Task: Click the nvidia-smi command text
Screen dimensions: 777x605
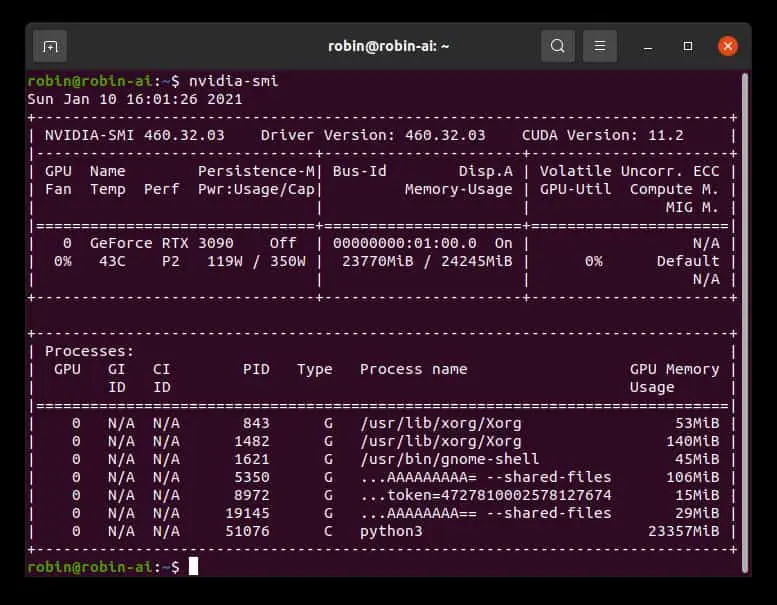Action: (233, 81)
